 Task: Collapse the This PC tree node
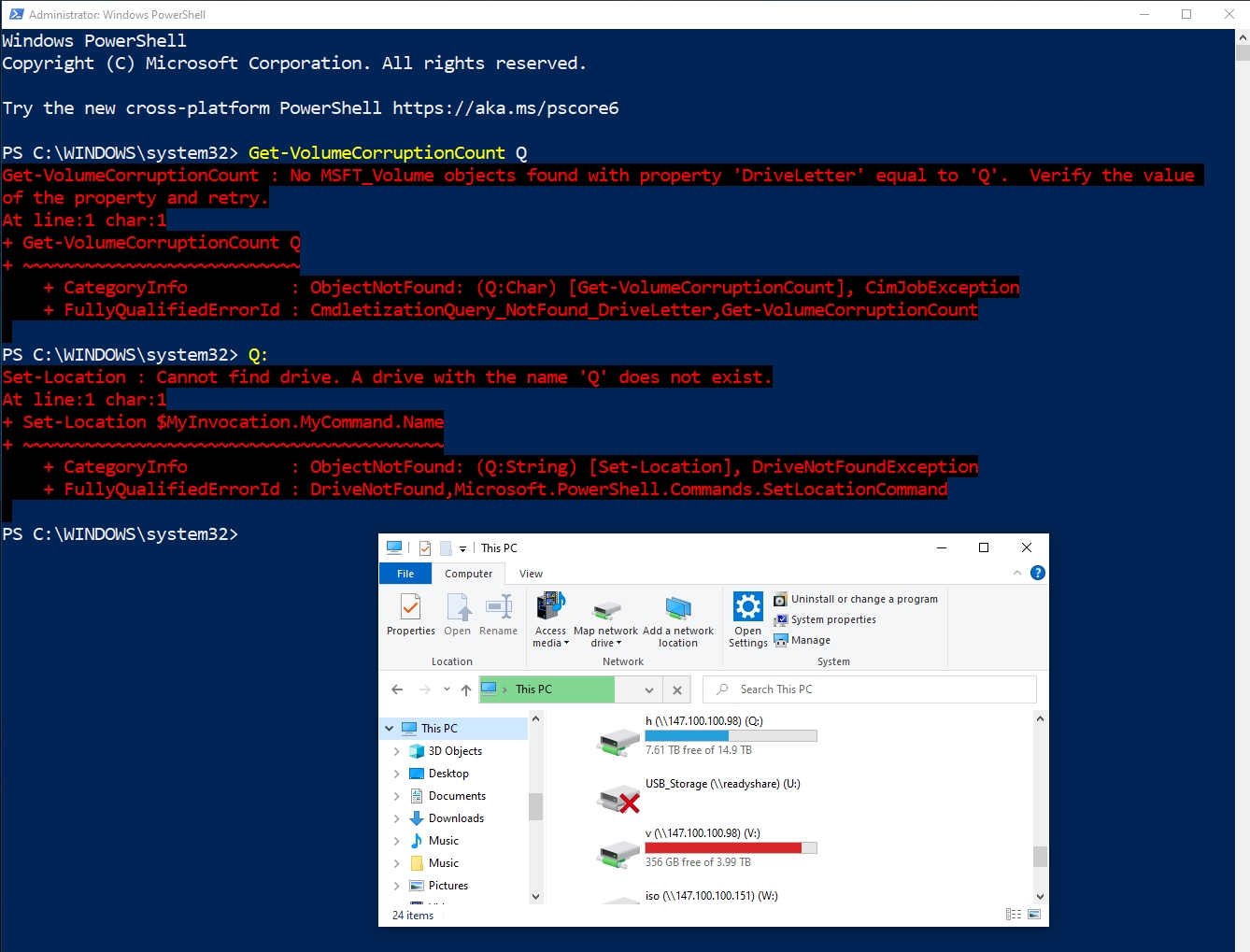coord(389,729)
